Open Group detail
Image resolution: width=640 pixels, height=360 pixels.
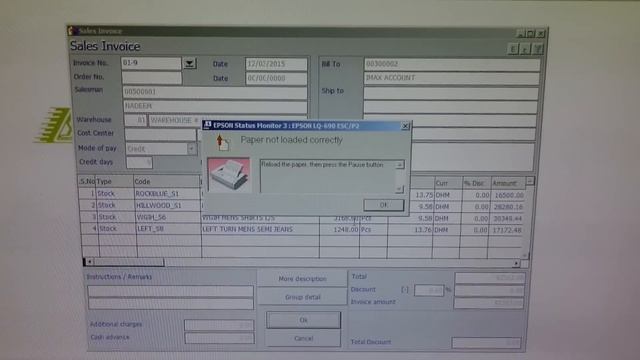pyautogui.click(x=302, y=297)
